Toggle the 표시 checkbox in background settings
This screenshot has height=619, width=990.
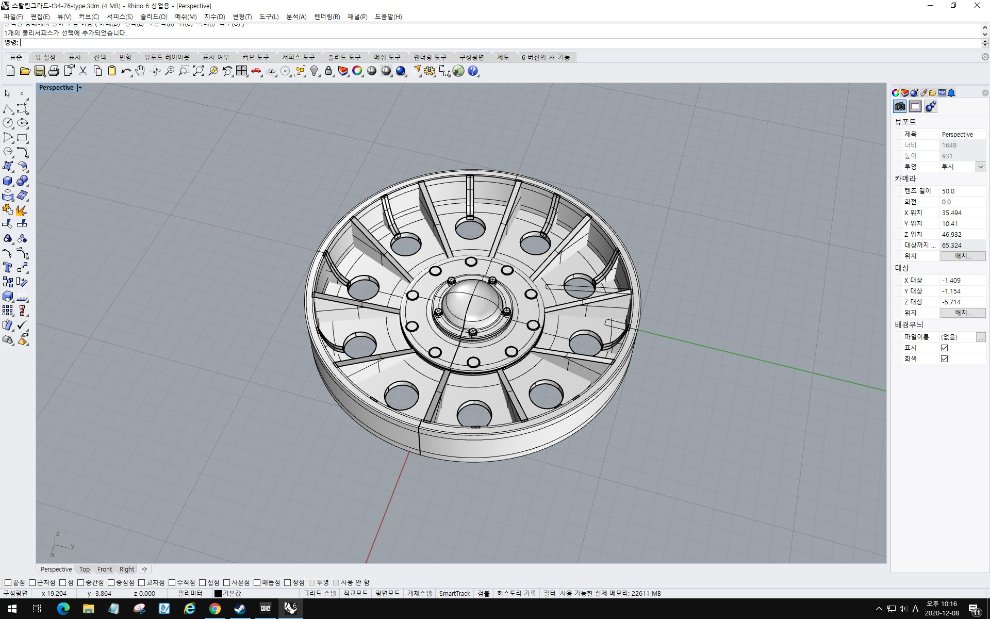[x=945, y=348]
